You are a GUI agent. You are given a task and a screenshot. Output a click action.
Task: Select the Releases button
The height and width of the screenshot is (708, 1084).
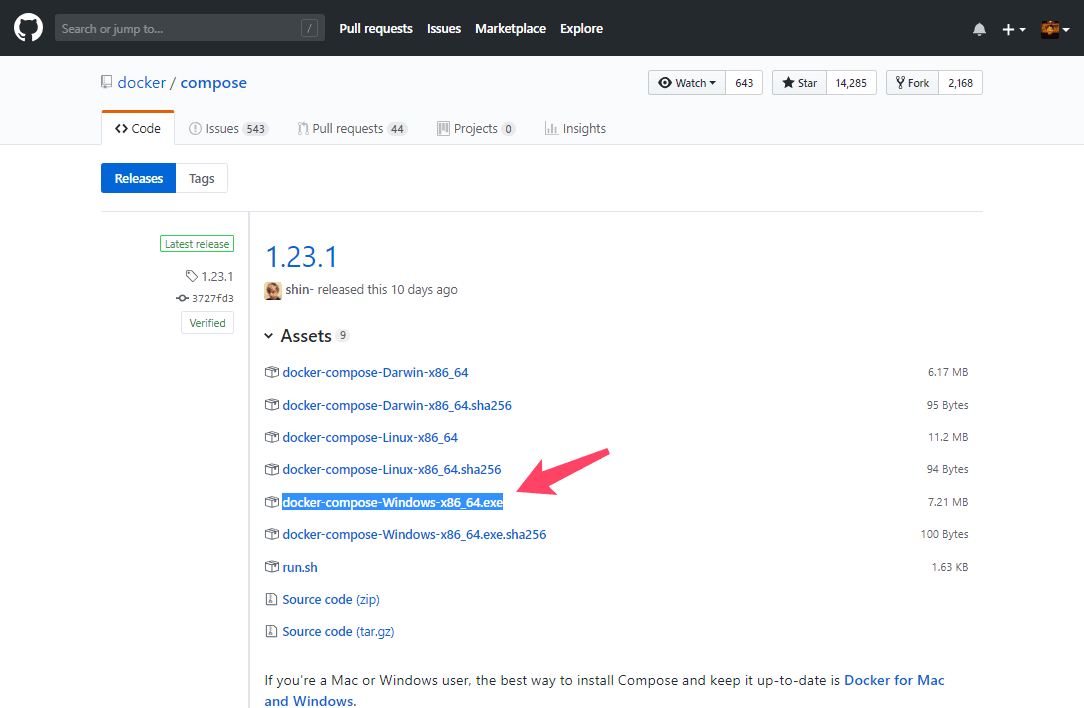(138, 178)
